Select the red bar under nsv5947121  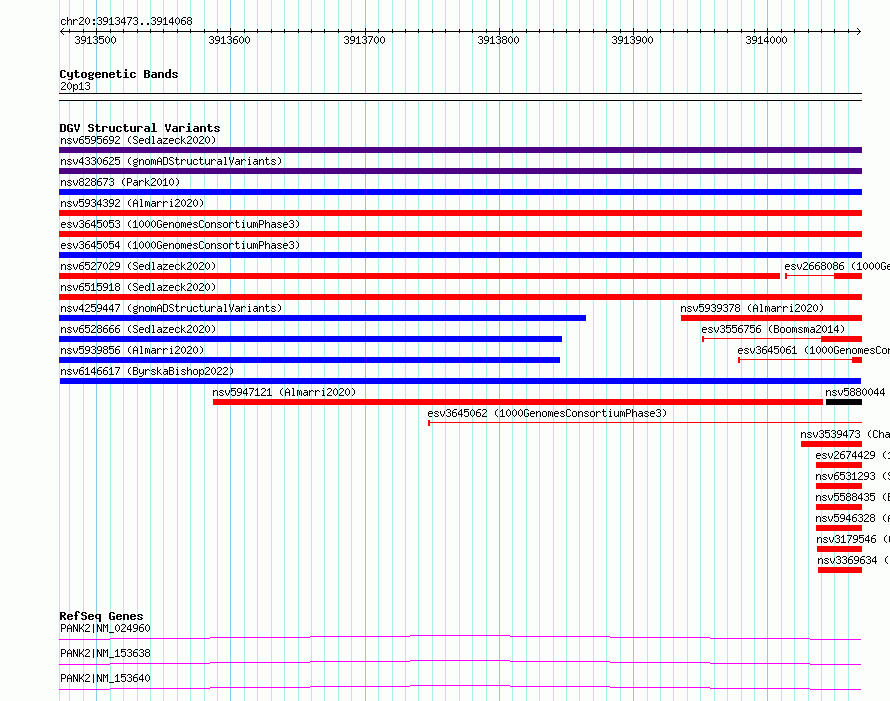(x=518, y=402)
